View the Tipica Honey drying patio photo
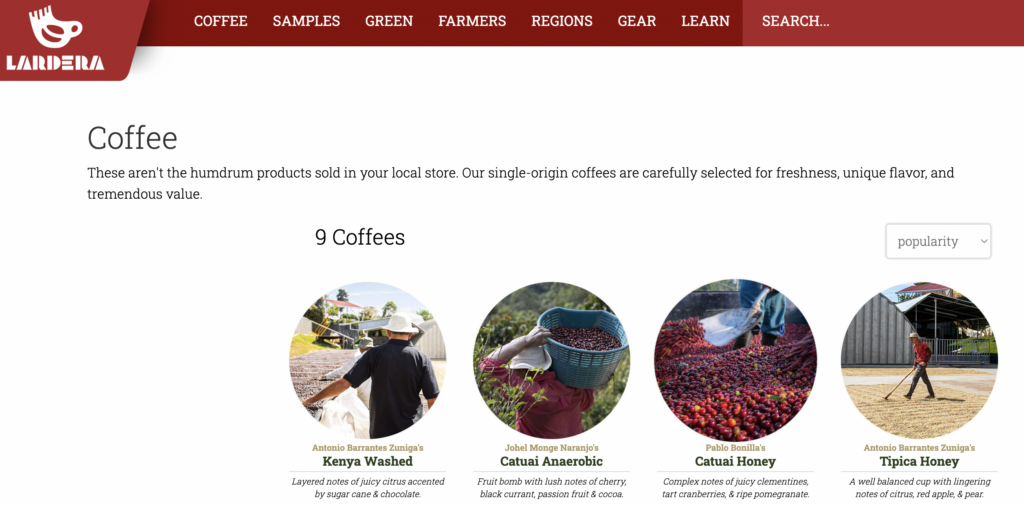 [x=919, y=360]
